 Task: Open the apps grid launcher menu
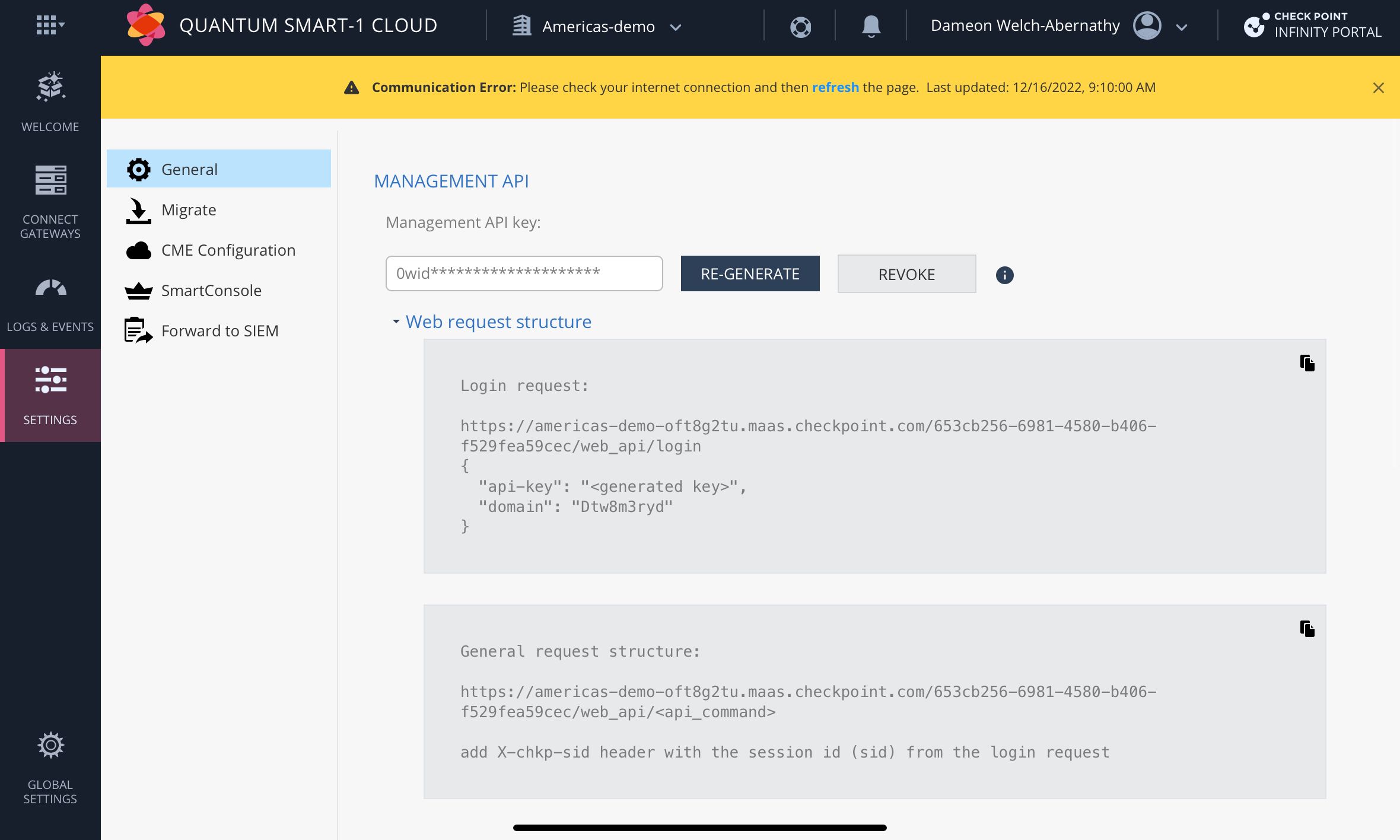(50, 25)
